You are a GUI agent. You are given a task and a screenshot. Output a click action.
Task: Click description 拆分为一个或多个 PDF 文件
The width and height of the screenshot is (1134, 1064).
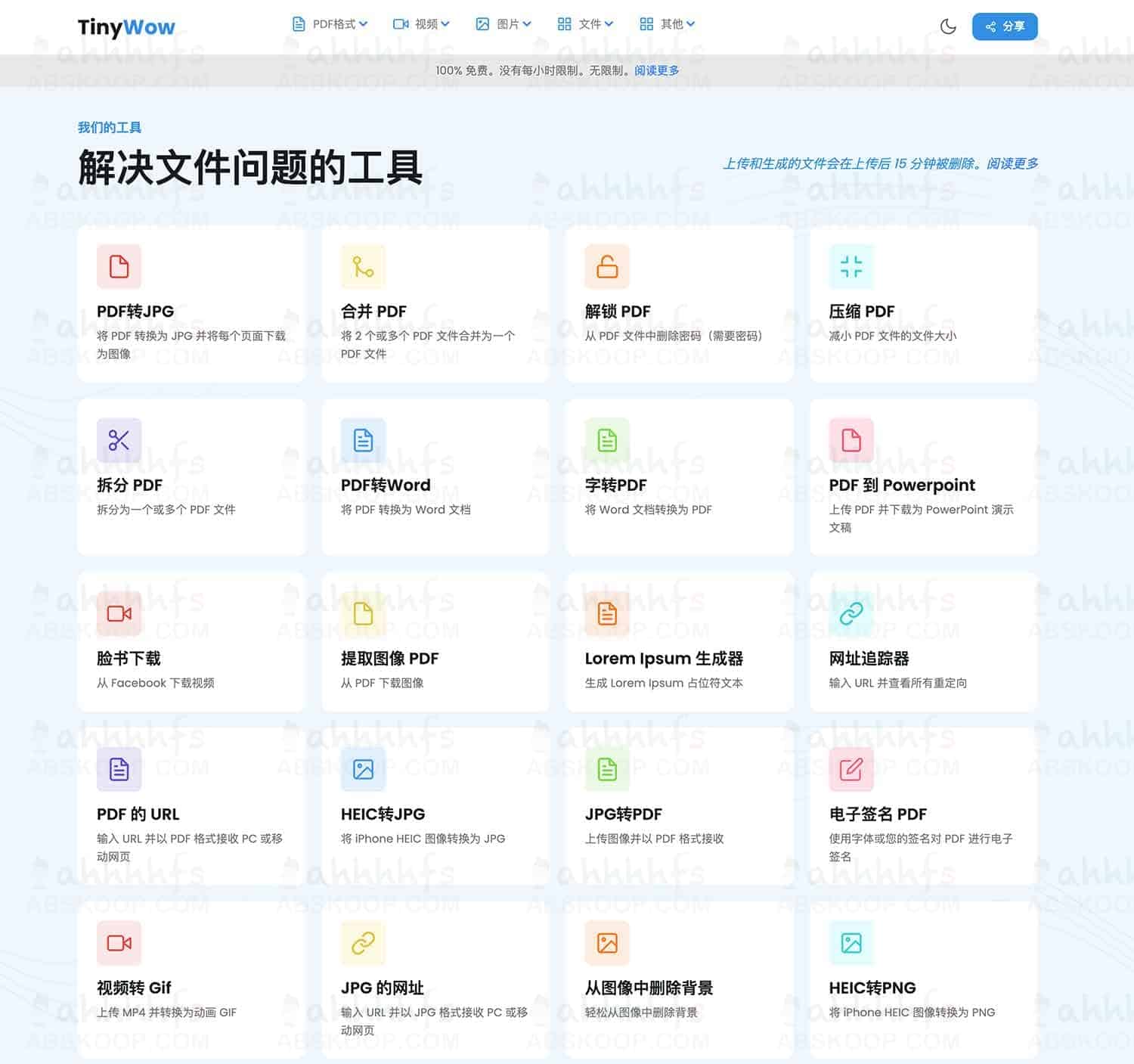pyautogui.click(x=166, y=510)
